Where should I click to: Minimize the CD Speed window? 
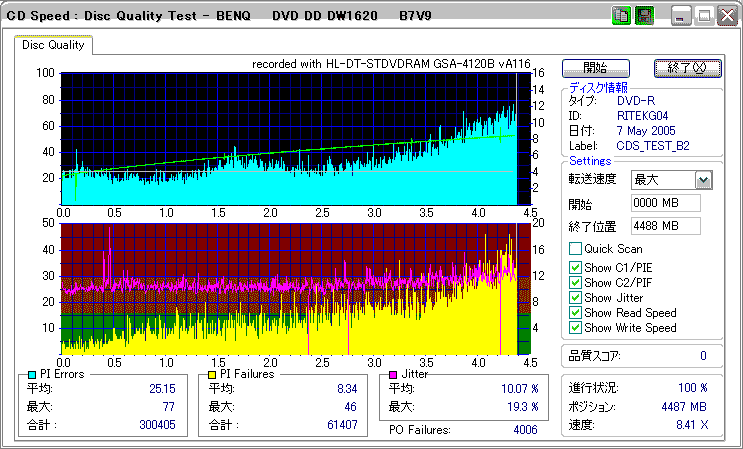point(681,16)
